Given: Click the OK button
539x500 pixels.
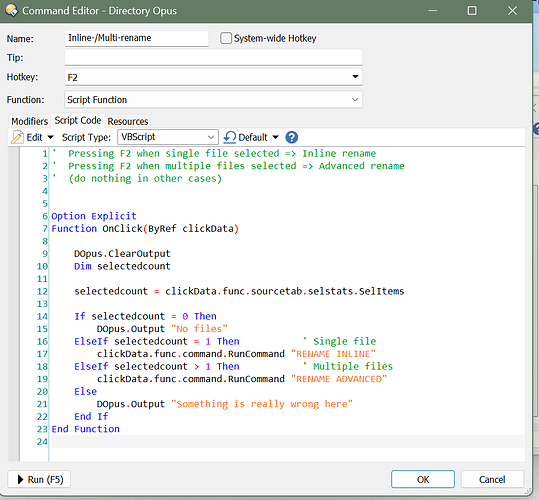Looking at the screenshot, I should tap(423, 479).
